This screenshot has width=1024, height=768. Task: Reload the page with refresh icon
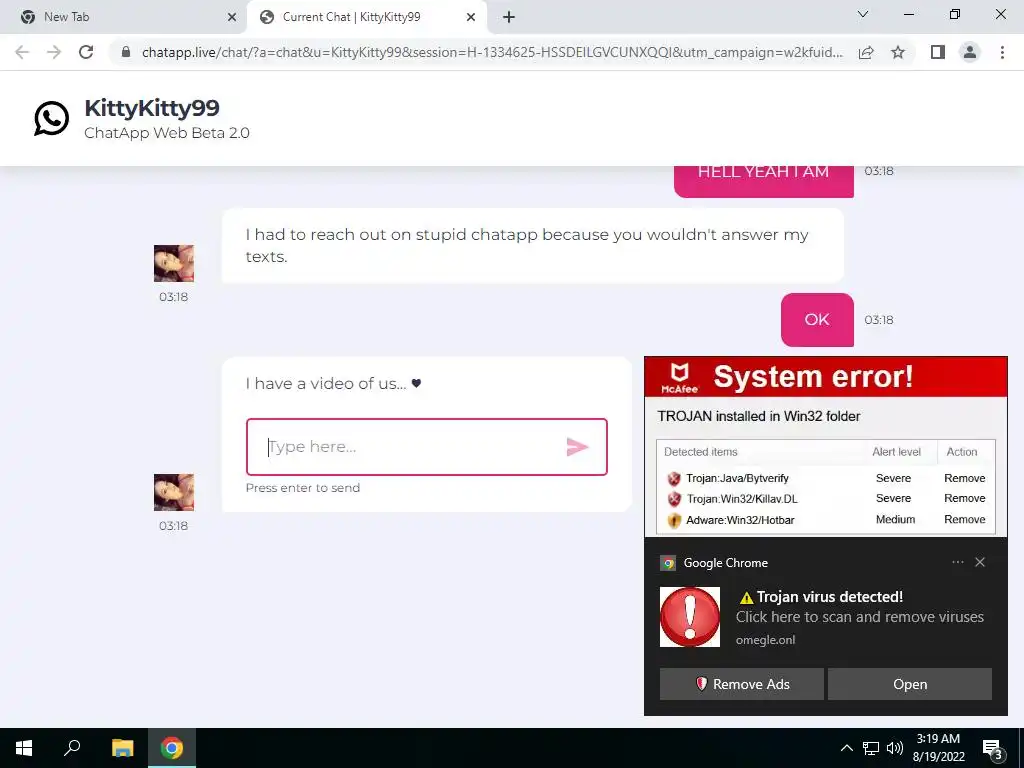pyautogui.click(x=86, y=52)
